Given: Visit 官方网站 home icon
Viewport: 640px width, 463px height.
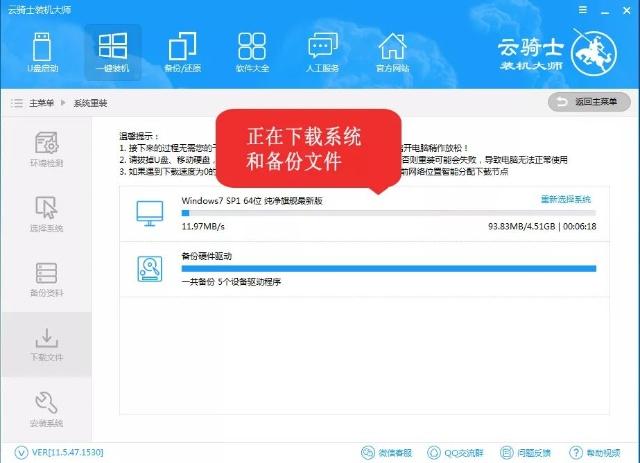Looking at the screenshot, I should click(x=392, y=52).
